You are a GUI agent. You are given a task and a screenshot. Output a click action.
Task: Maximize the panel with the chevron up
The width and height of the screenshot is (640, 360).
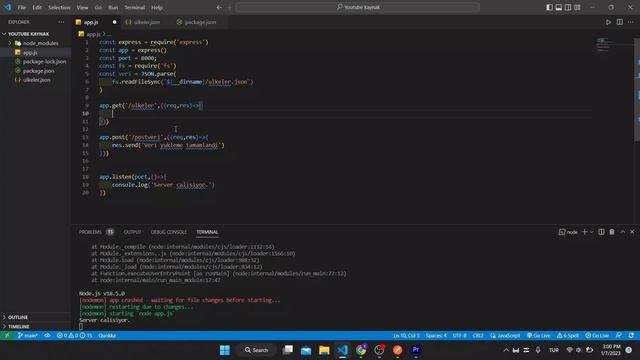pyautogui.click(x=623, y=232)
